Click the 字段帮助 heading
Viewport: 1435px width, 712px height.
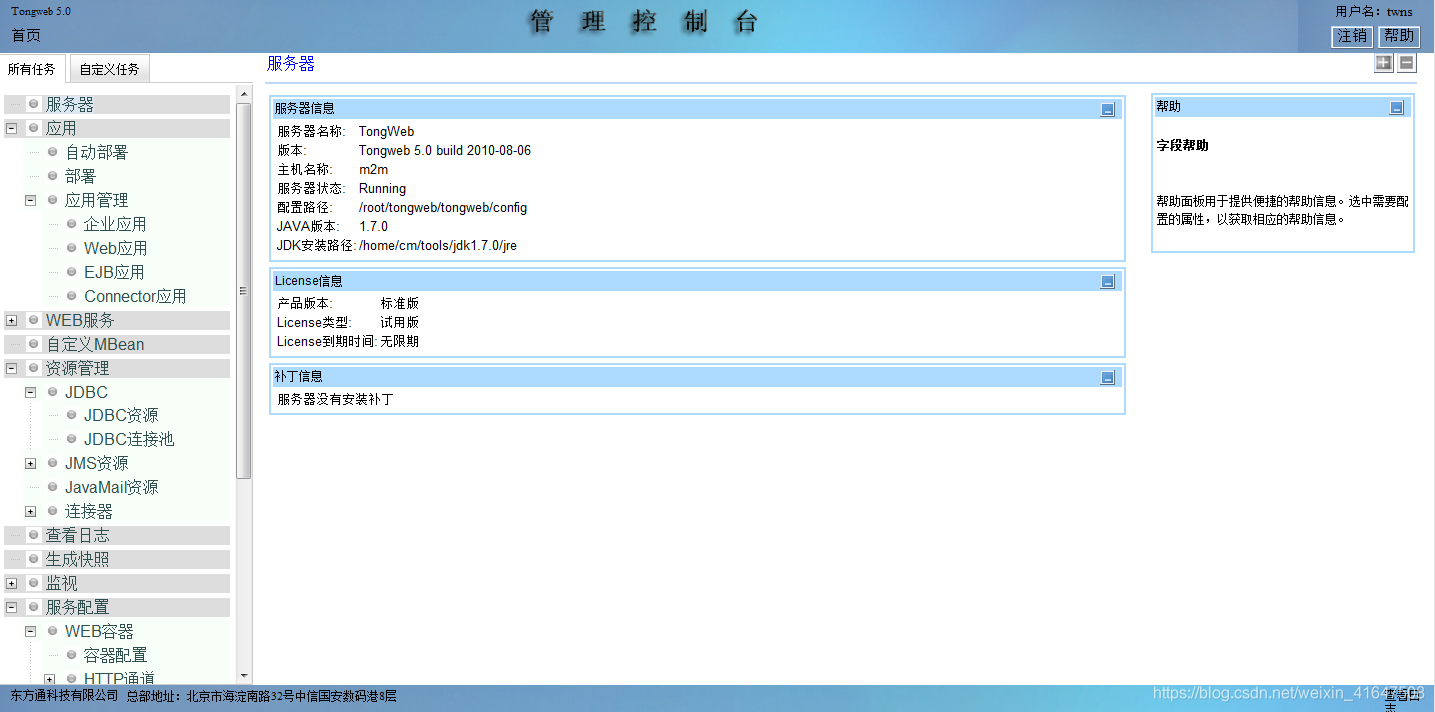tap(1182, 145)
